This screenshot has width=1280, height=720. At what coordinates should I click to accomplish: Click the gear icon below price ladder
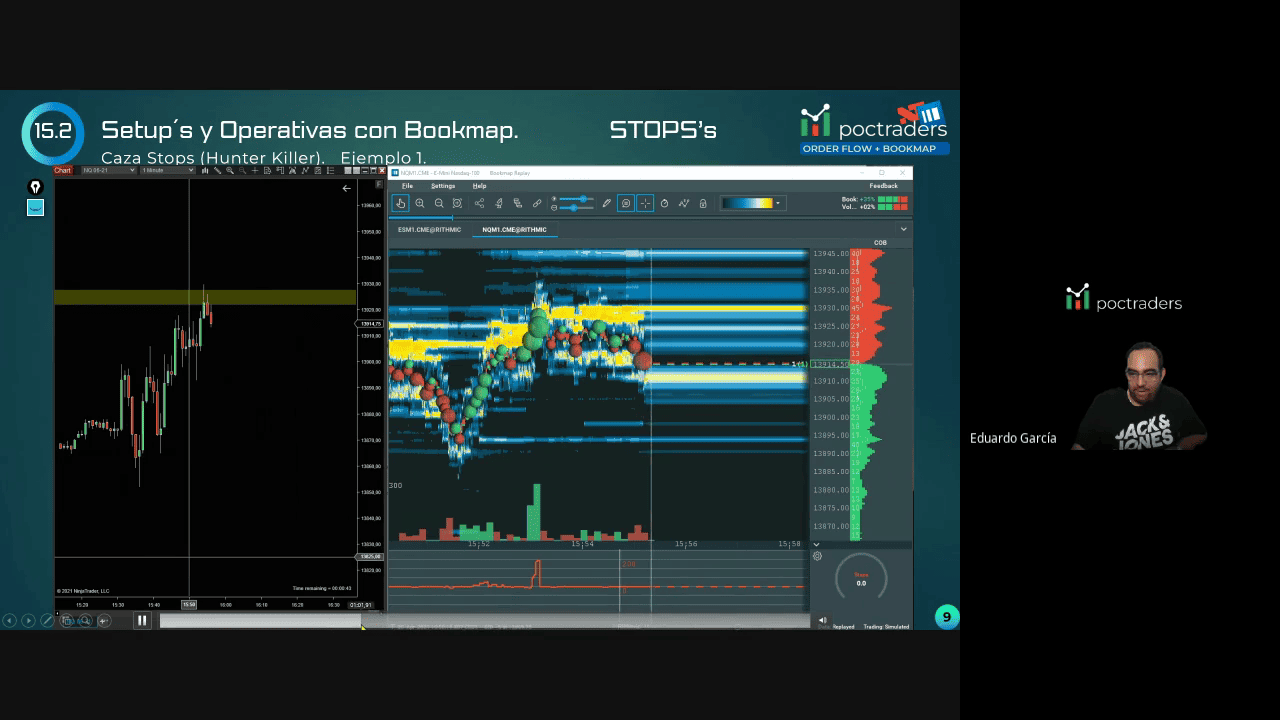(x=817, y=556)
